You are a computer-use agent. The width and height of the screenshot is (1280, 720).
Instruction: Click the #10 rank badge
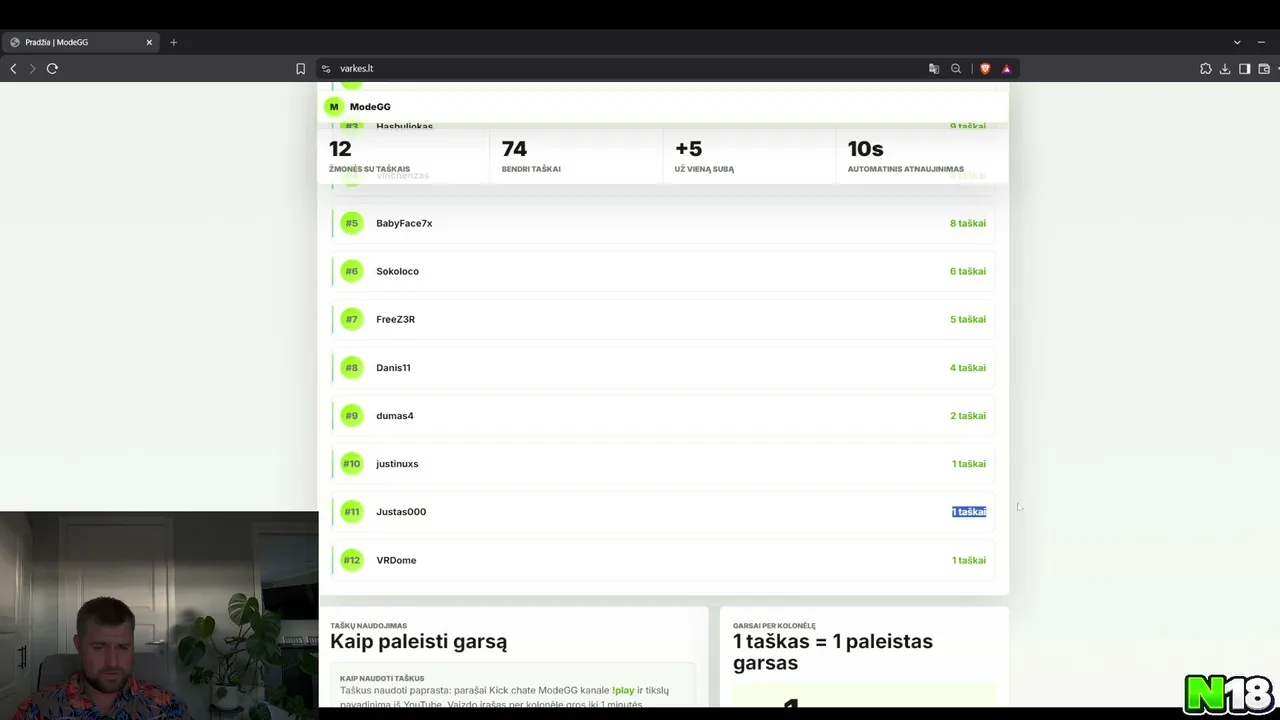(352, 464)
